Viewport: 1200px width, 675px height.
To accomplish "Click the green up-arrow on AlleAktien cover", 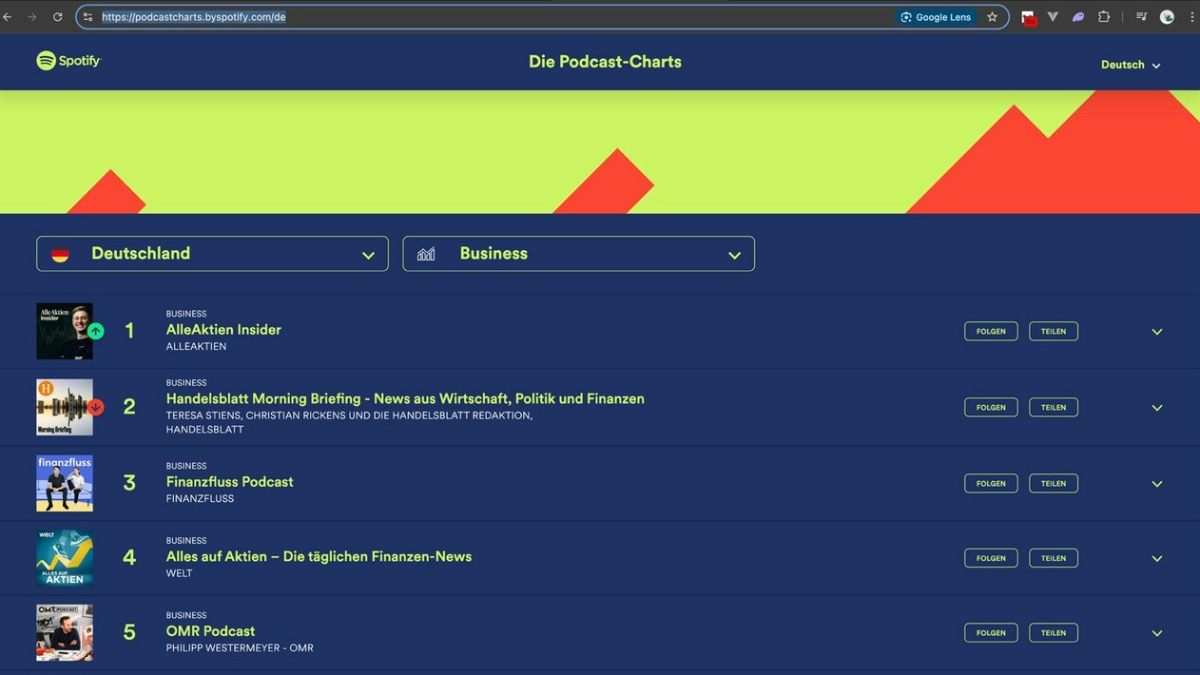I will click(x=95, y=331).
